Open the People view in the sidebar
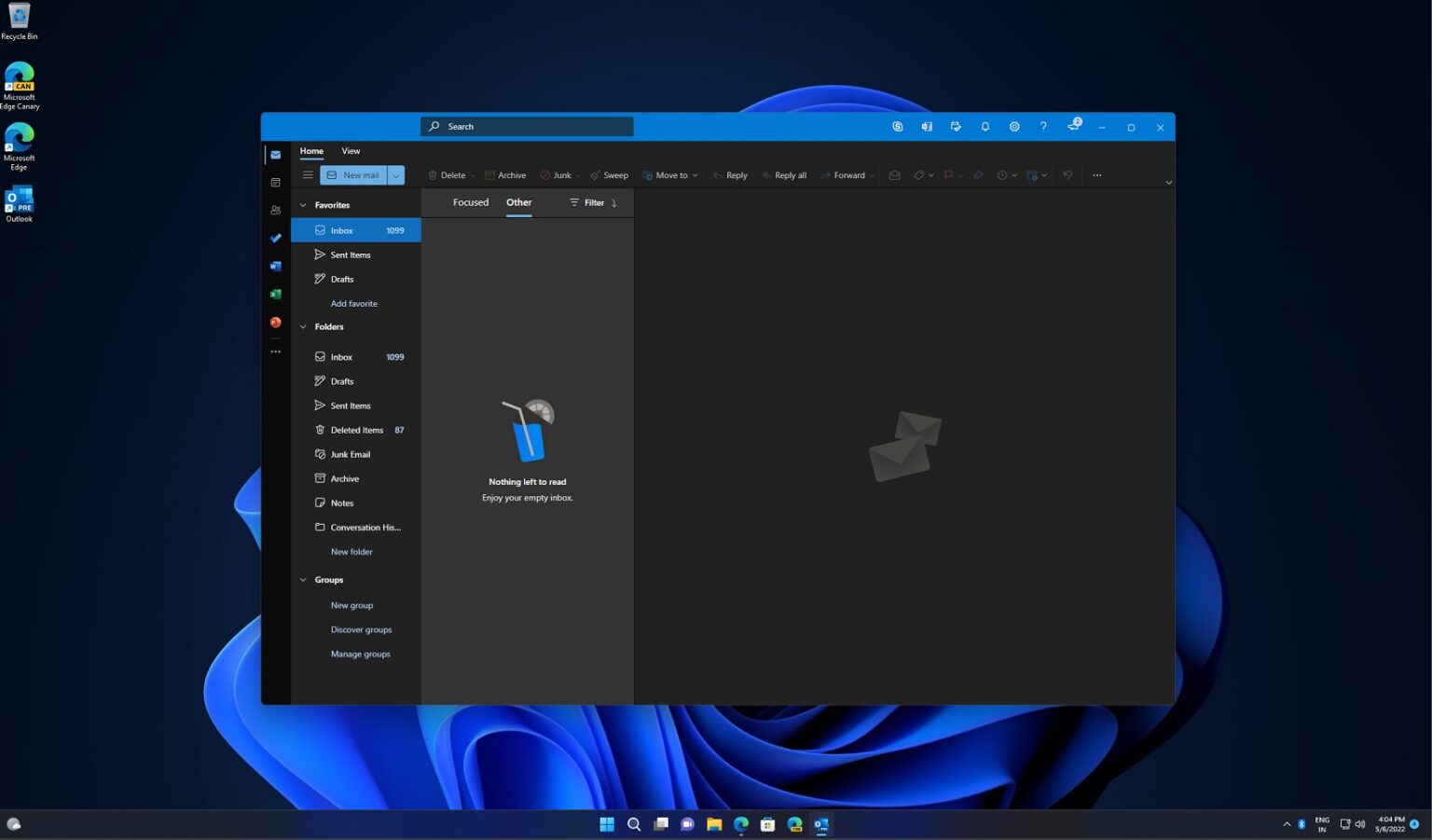 click(275, 210)
